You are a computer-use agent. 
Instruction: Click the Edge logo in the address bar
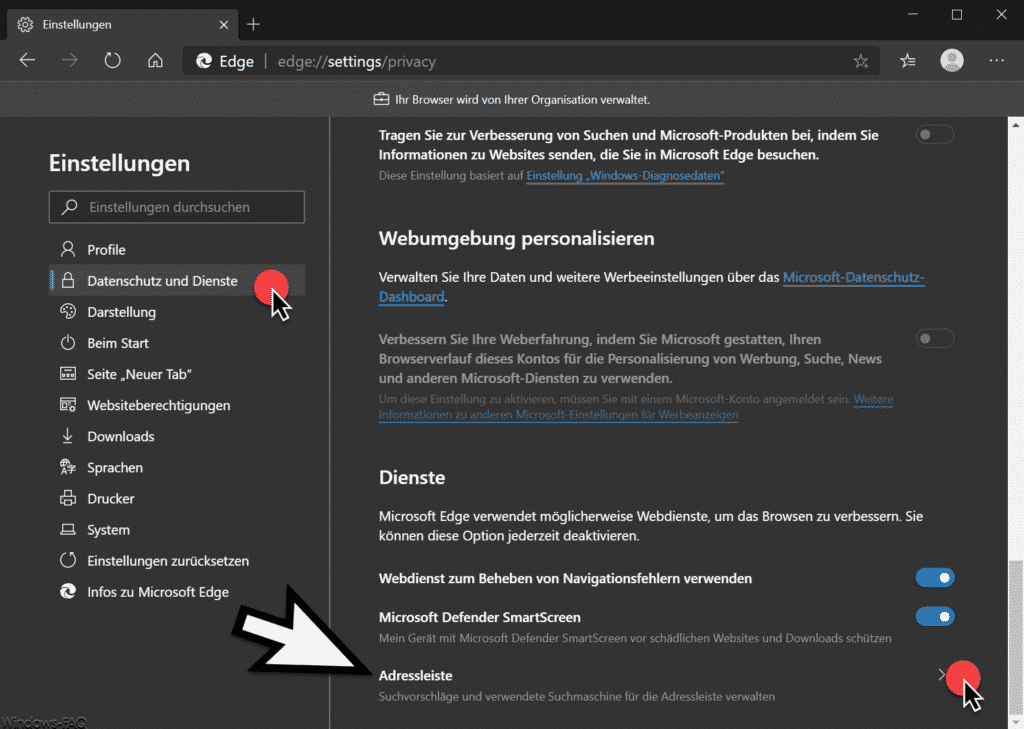click(204, 61)
